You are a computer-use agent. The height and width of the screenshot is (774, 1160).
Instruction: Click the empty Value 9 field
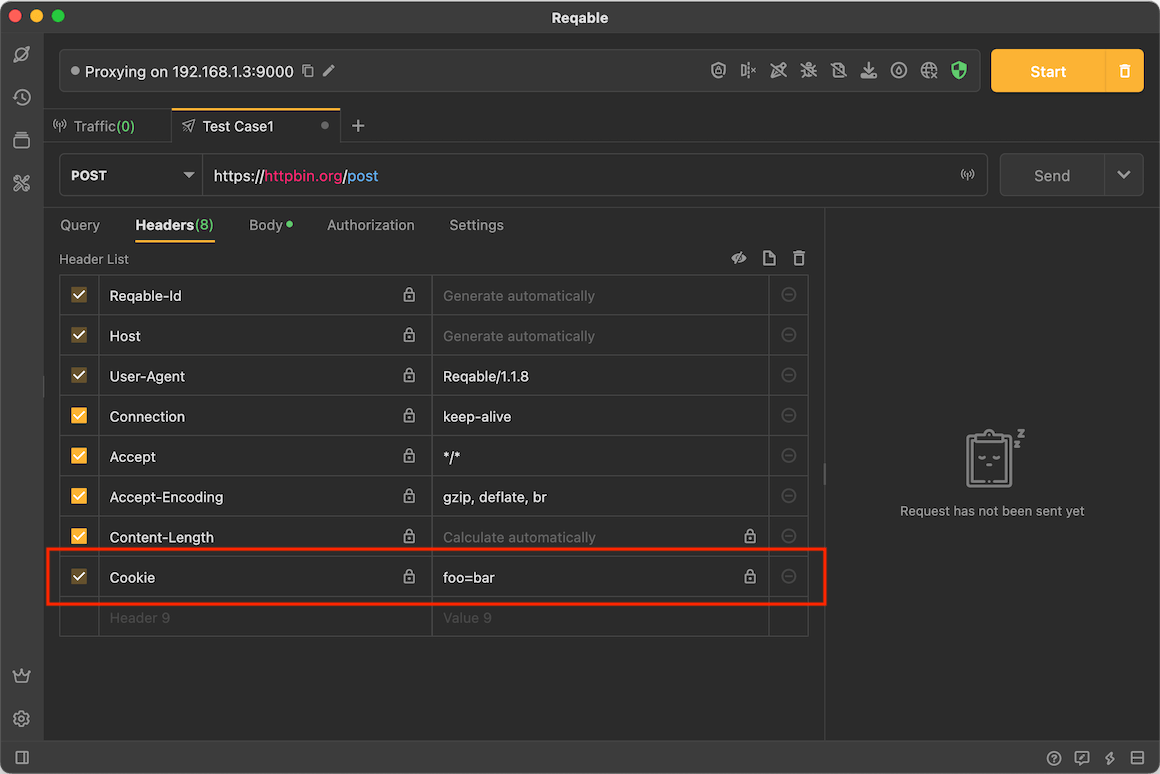(x=600, y=617)
